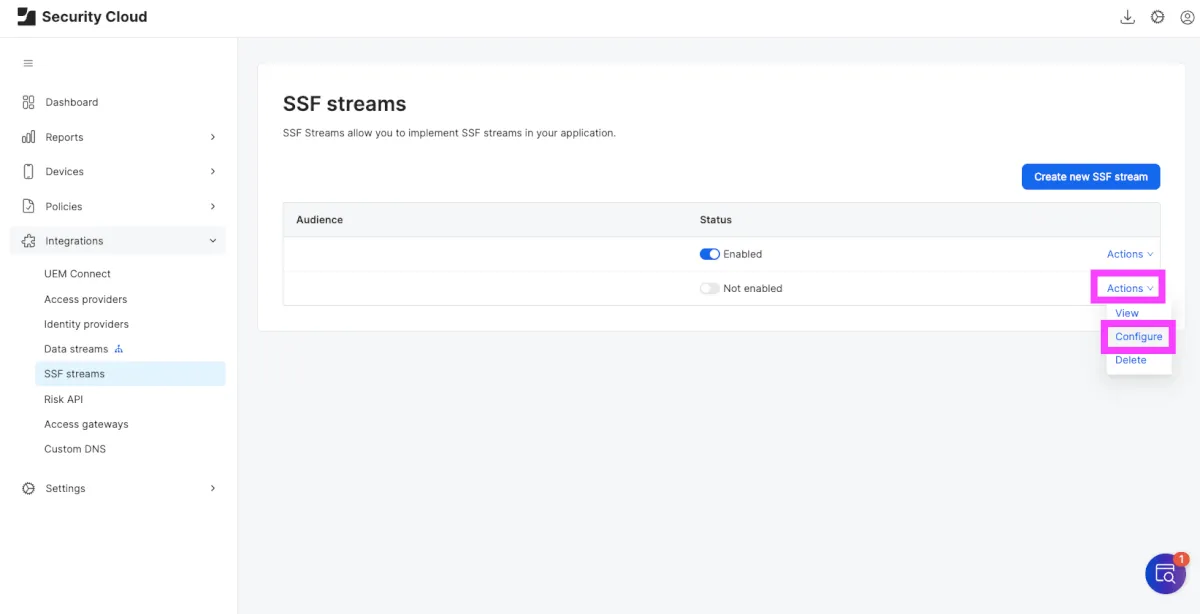Open Actions dropdown for the enabled stream
This screenshot has width=1200, height=614.
1129,254
